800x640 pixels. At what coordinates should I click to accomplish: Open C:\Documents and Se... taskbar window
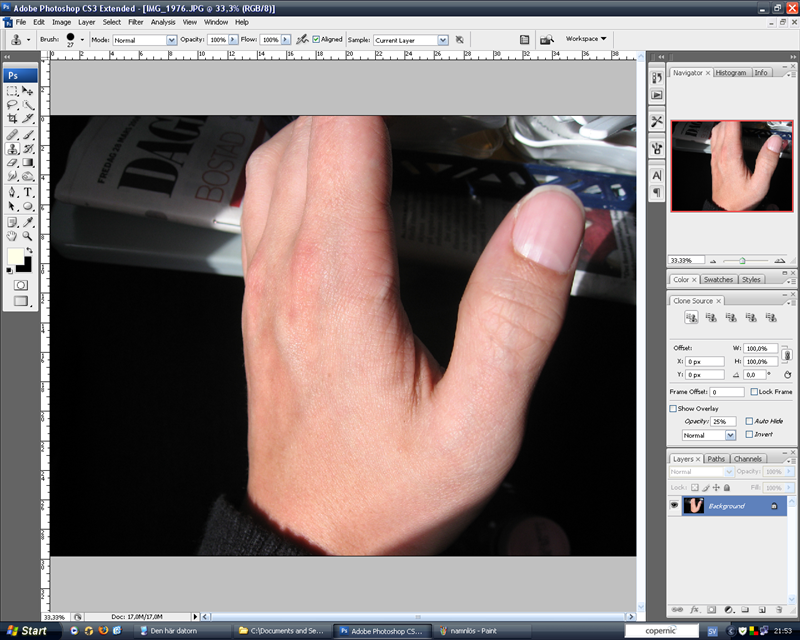282,631
